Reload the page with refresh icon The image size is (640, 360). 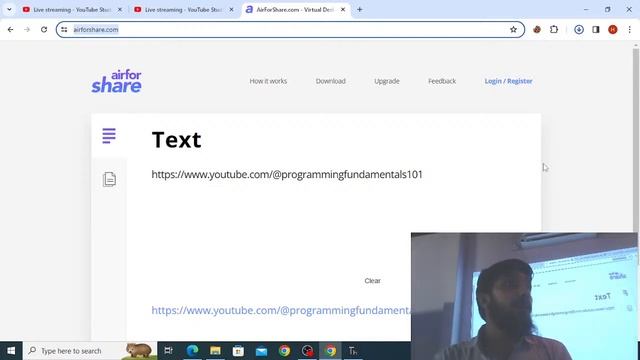coord(44,29)
